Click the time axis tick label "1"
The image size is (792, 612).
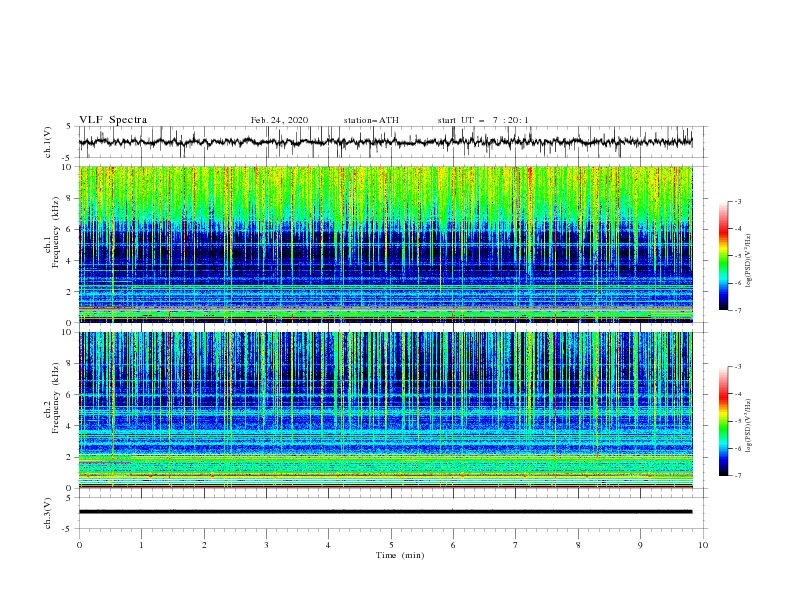click(141, 545)
